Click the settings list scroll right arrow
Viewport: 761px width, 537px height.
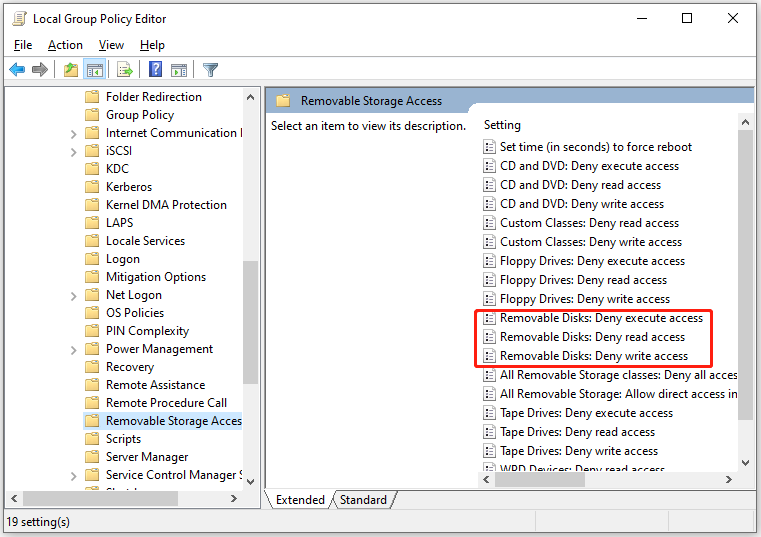point(728,479)
